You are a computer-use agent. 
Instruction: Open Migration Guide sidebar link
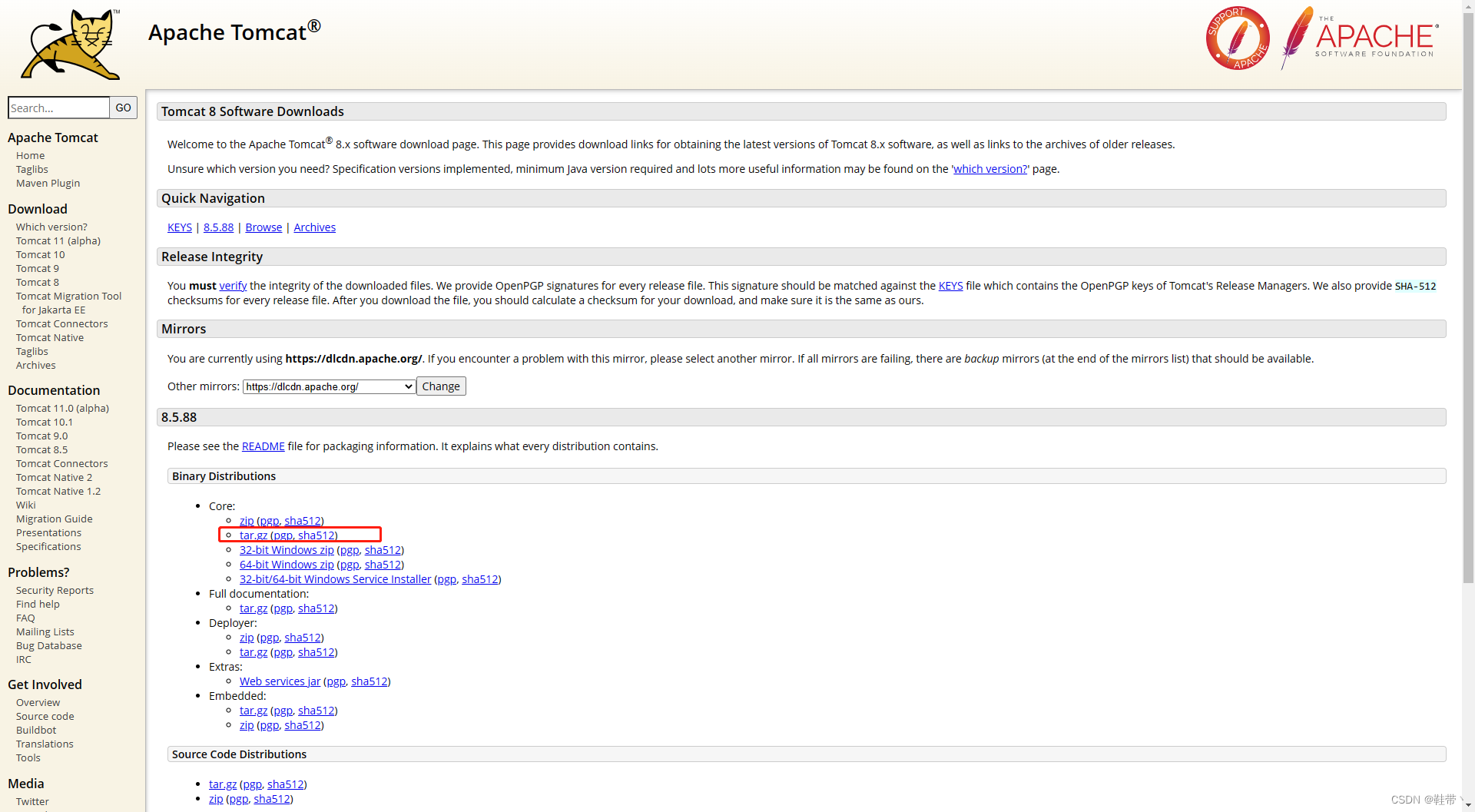(54, 519)
